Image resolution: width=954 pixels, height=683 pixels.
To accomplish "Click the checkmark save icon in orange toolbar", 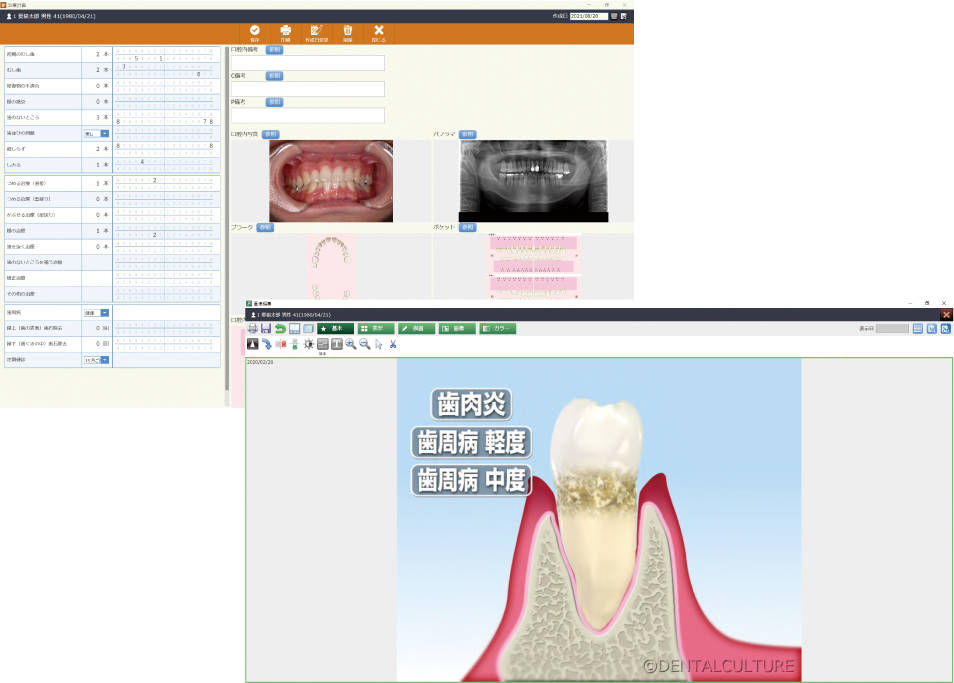I will pos(254,30).
